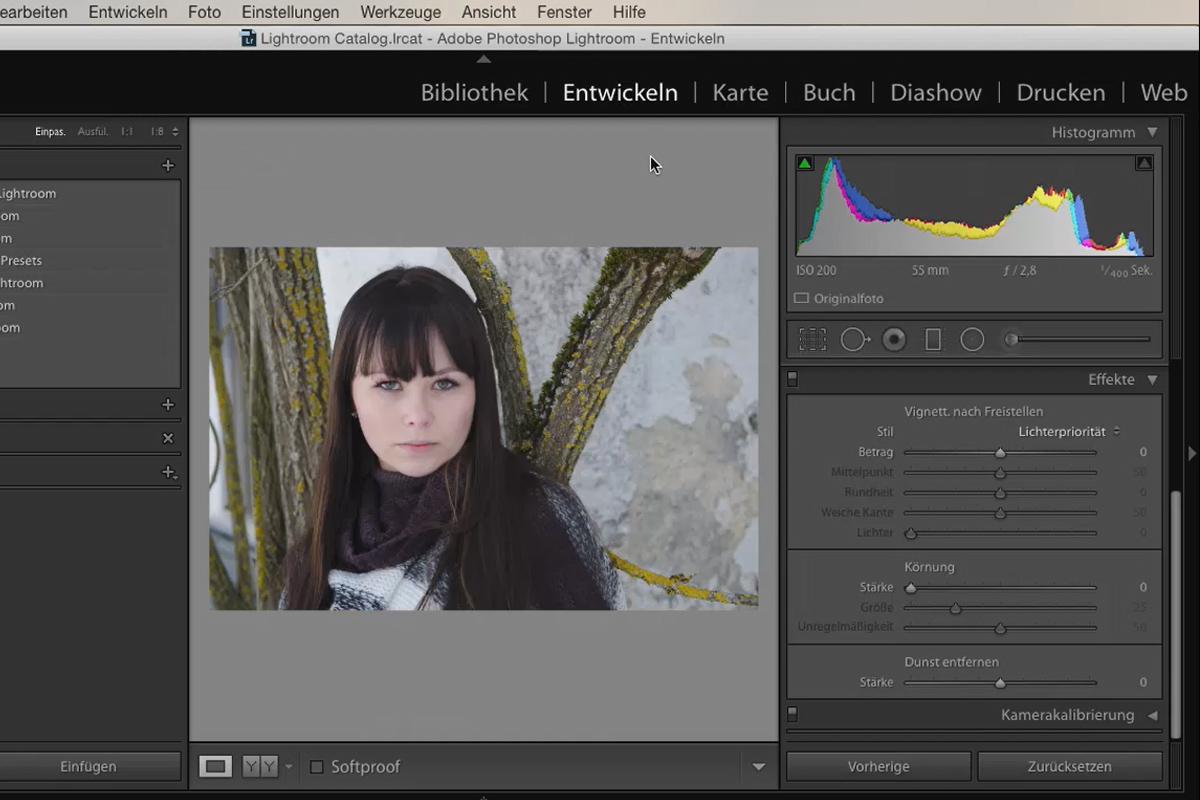Choose the graduated filter tool

pos(933,340)
